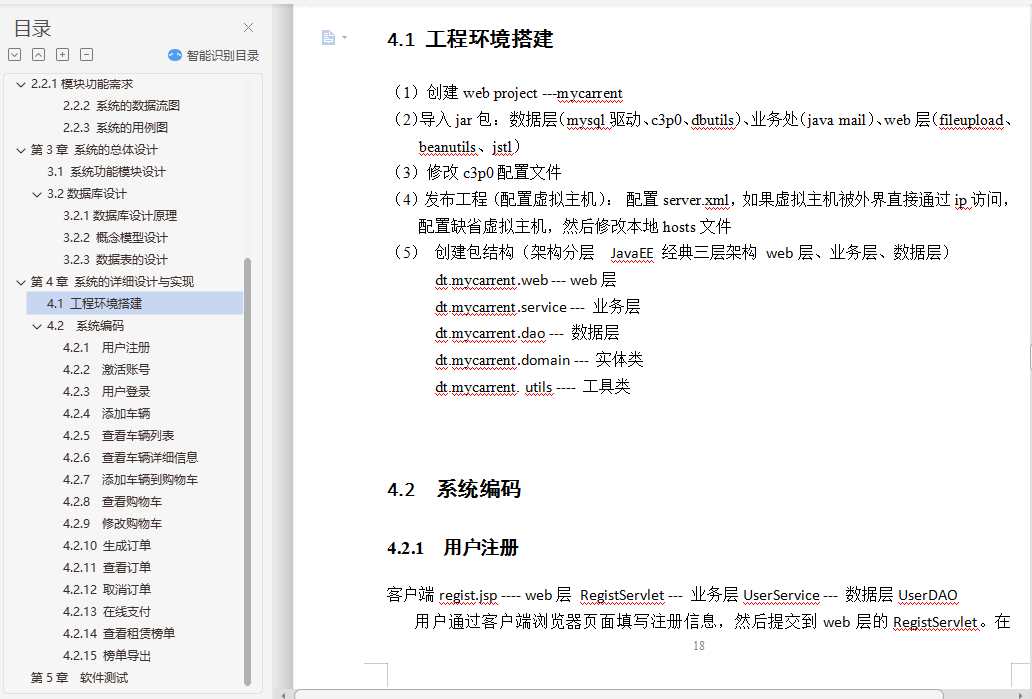Screen dimensions: 1032x699
Task: Select 3.1 系统功能模块设计 entry
Action: click(x=106, y=172)
